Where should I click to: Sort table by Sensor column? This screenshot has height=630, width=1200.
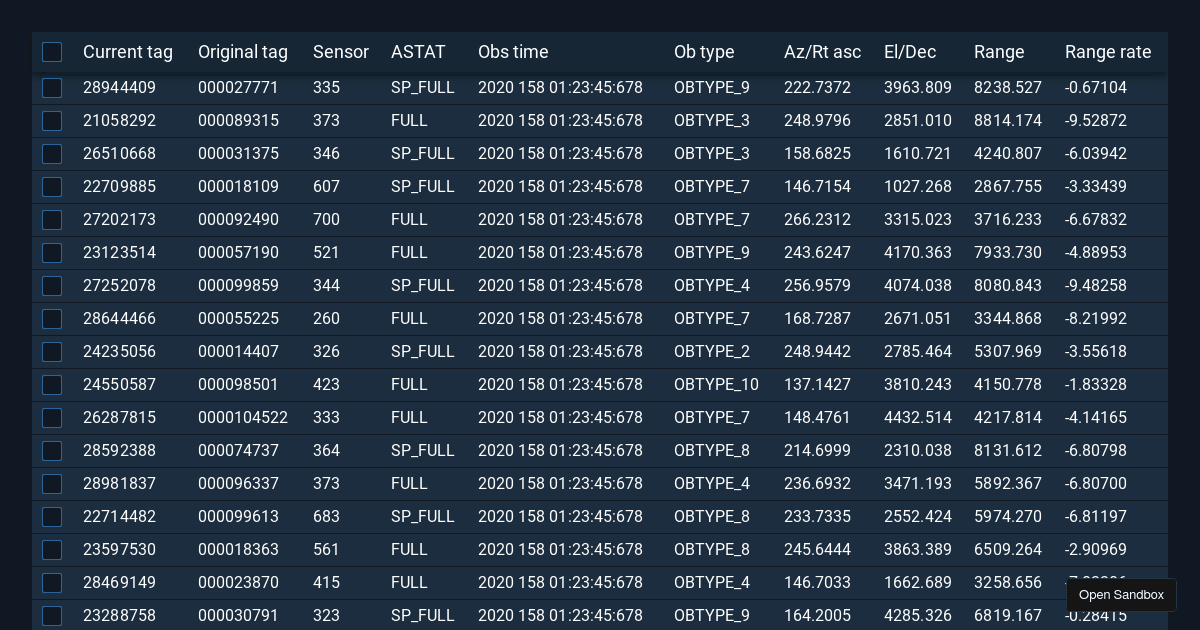point(340,52)
